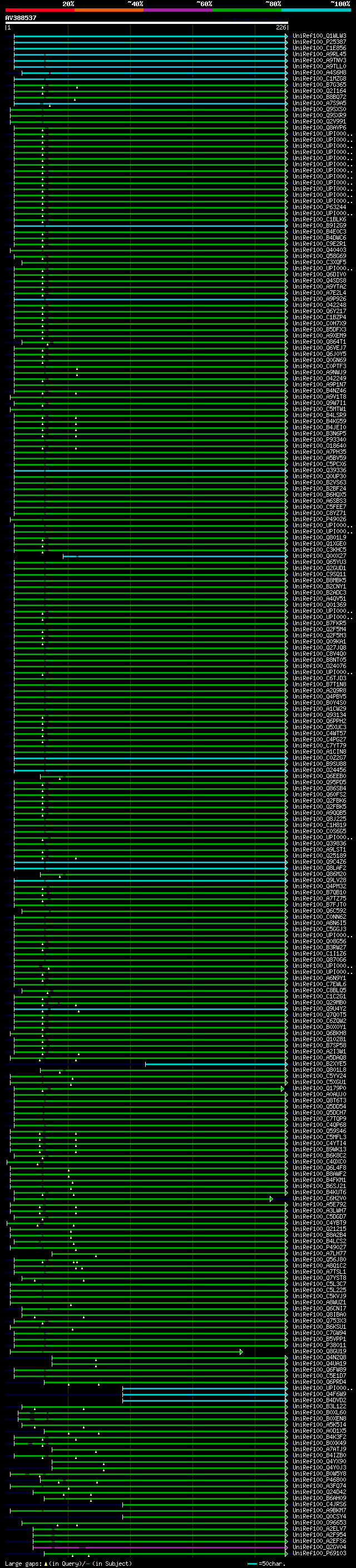Screen dimensions: 356x1568
Task: Click the white query sequence bar
Action: pyautogui.click(x=146, y=23)
